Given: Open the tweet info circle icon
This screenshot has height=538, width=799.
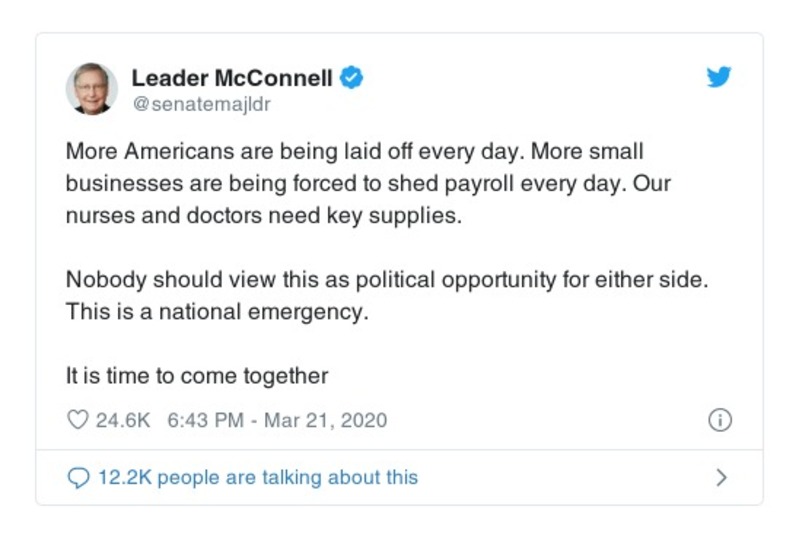Looking at the screenshot, I should 720,420.
